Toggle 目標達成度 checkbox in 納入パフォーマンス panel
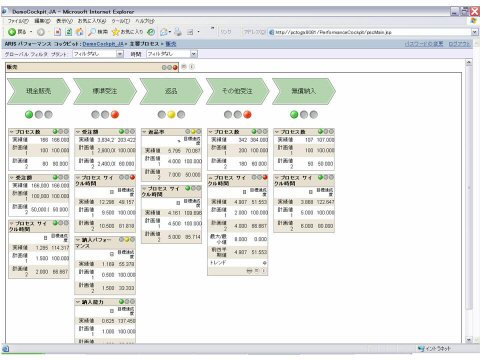This screenshot has width=480, height=360. 112,254
